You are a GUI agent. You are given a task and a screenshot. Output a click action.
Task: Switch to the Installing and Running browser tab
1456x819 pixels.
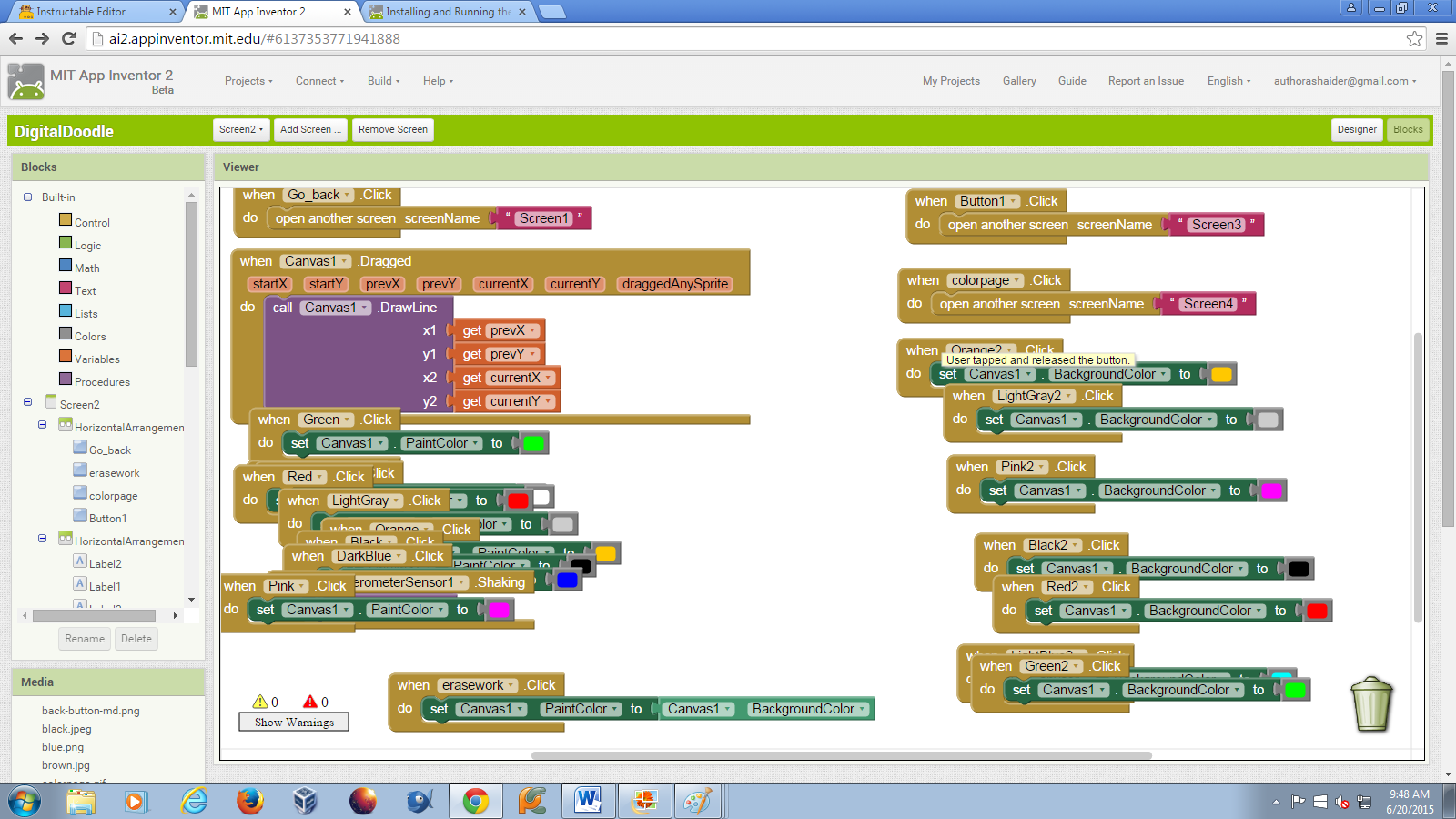coord(447,12)
